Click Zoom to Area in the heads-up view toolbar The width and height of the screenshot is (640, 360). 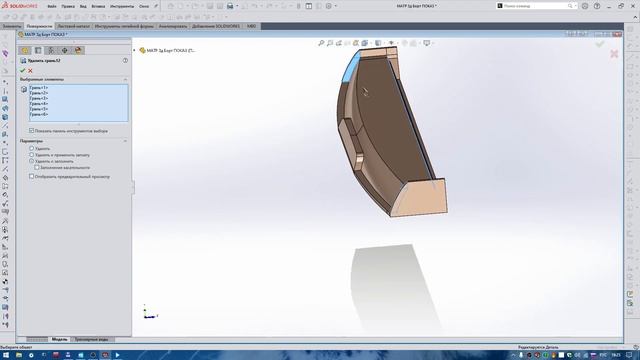click(x=330, y=43)
